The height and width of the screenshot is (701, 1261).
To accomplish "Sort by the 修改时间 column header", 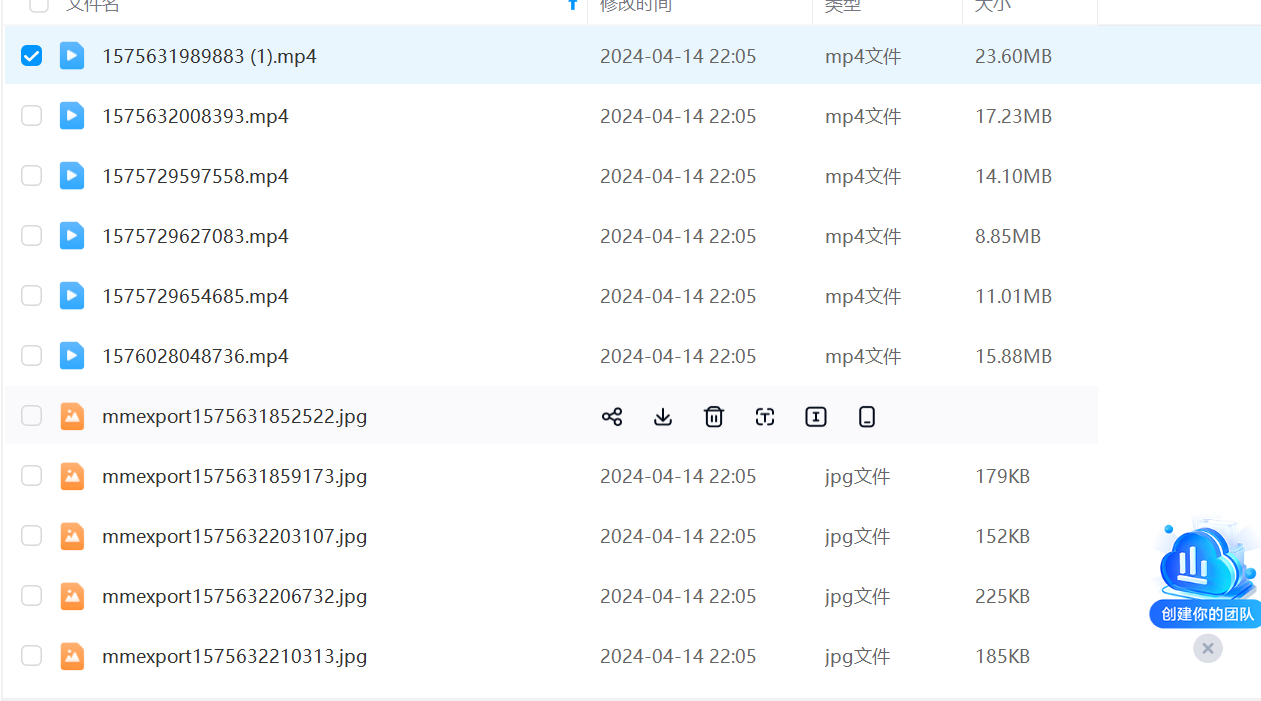I will tap(636, 6).
